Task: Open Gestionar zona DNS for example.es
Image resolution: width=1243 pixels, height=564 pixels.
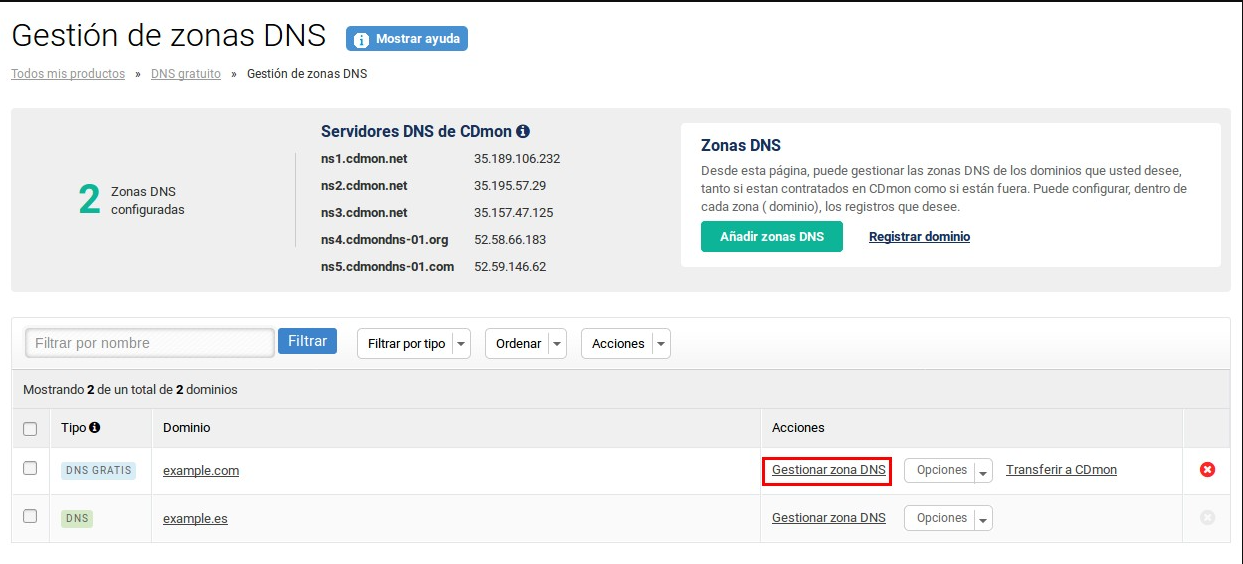Action: pos(828,518)
